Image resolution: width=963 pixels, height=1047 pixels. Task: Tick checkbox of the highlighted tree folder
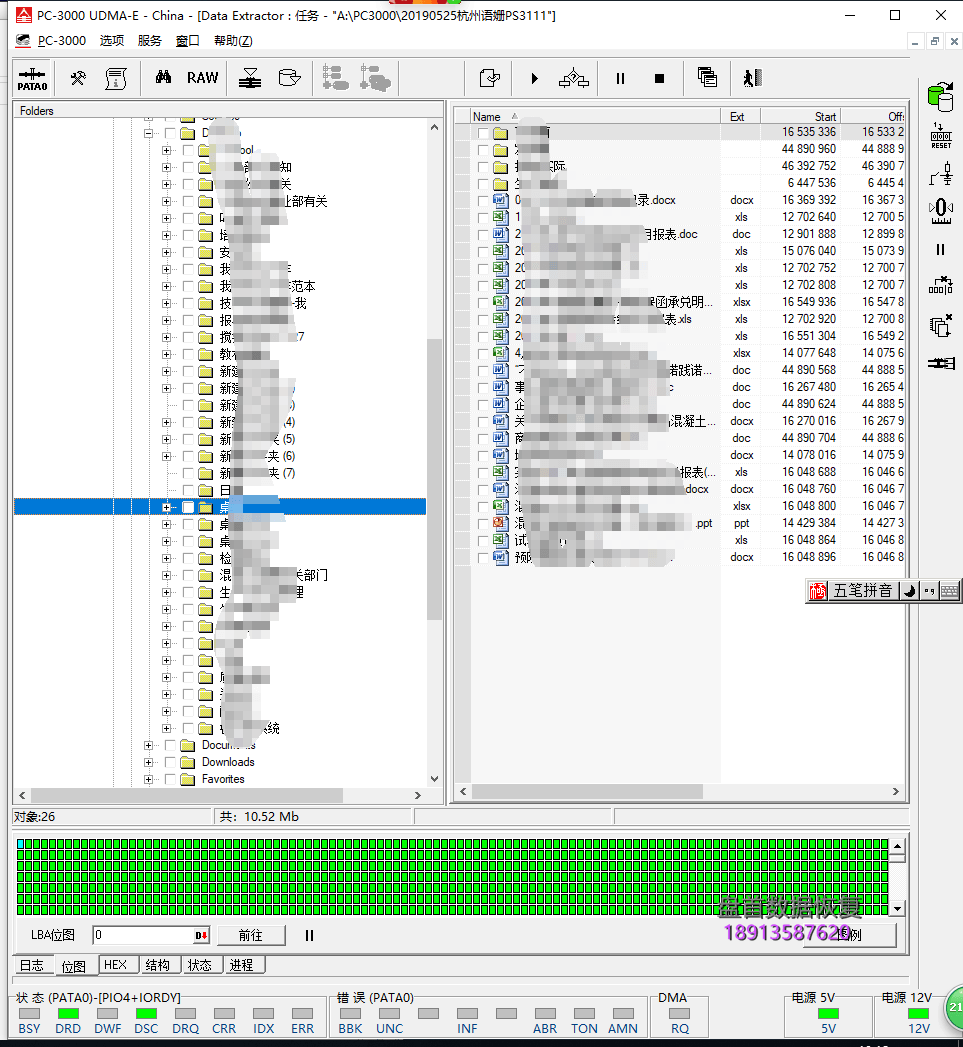coord(188,507)
